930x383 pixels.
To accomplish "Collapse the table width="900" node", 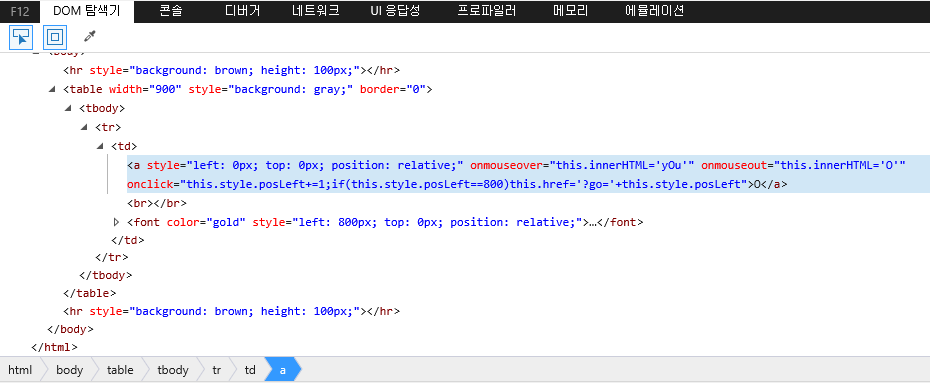I will coord(52,90).
